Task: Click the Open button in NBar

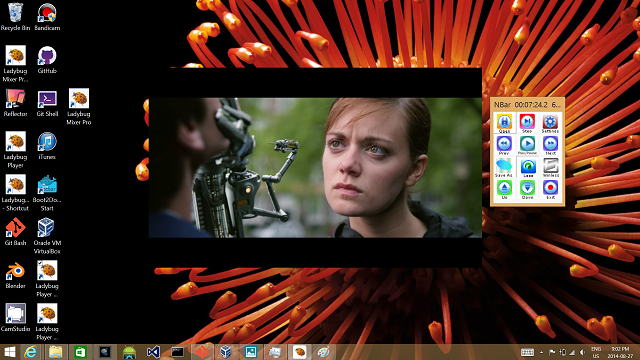Action: point(504,123)
